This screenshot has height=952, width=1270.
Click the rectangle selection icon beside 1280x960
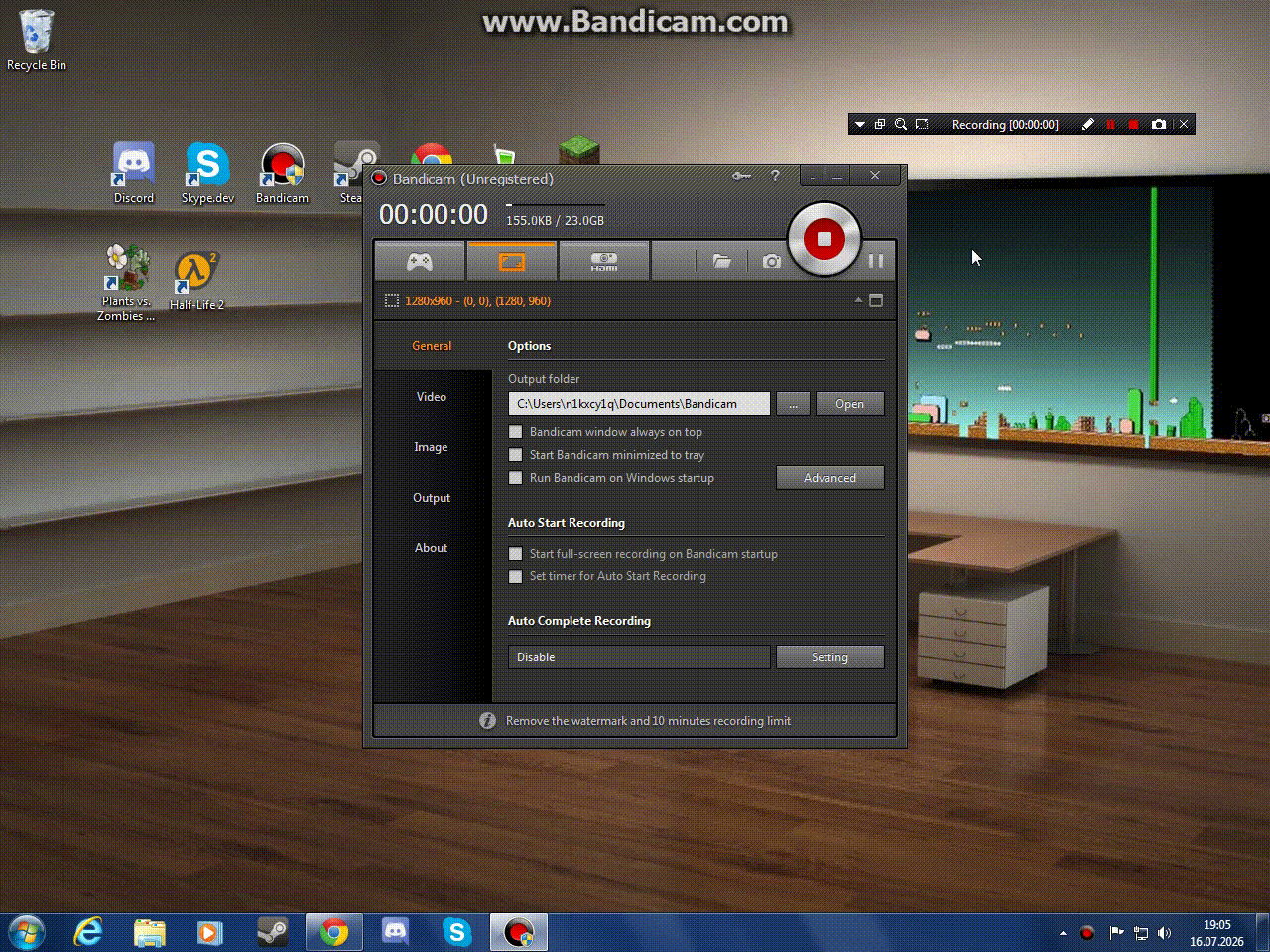392,300
